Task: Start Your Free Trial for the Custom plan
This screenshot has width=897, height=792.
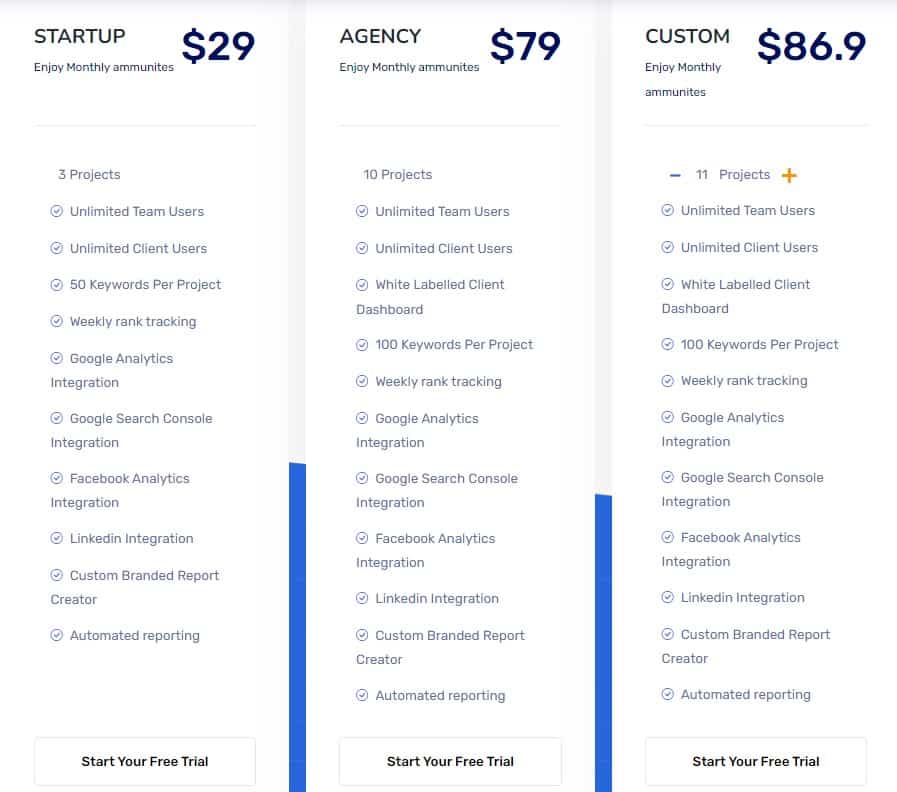Action: coord(755,761)
